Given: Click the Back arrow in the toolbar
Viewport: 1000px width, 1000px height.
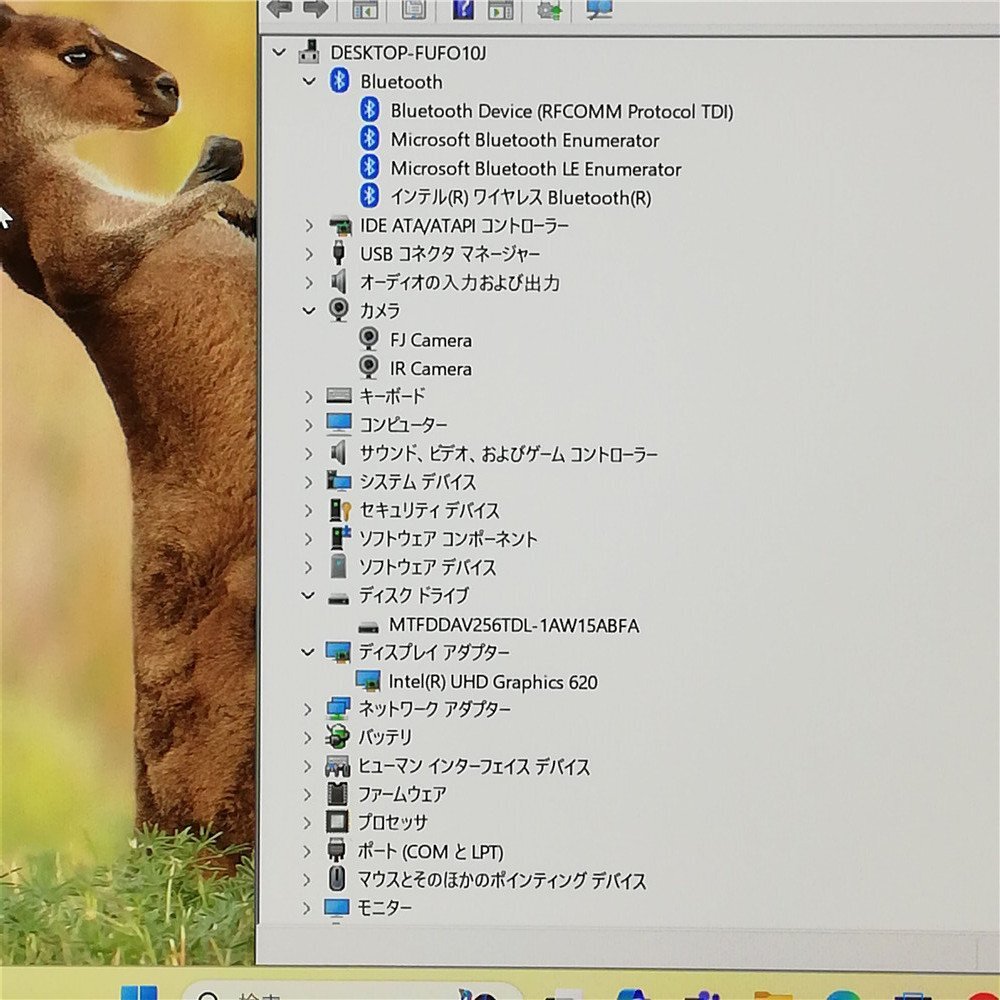Looking at the screenshot, I should [x=279, y=8].
